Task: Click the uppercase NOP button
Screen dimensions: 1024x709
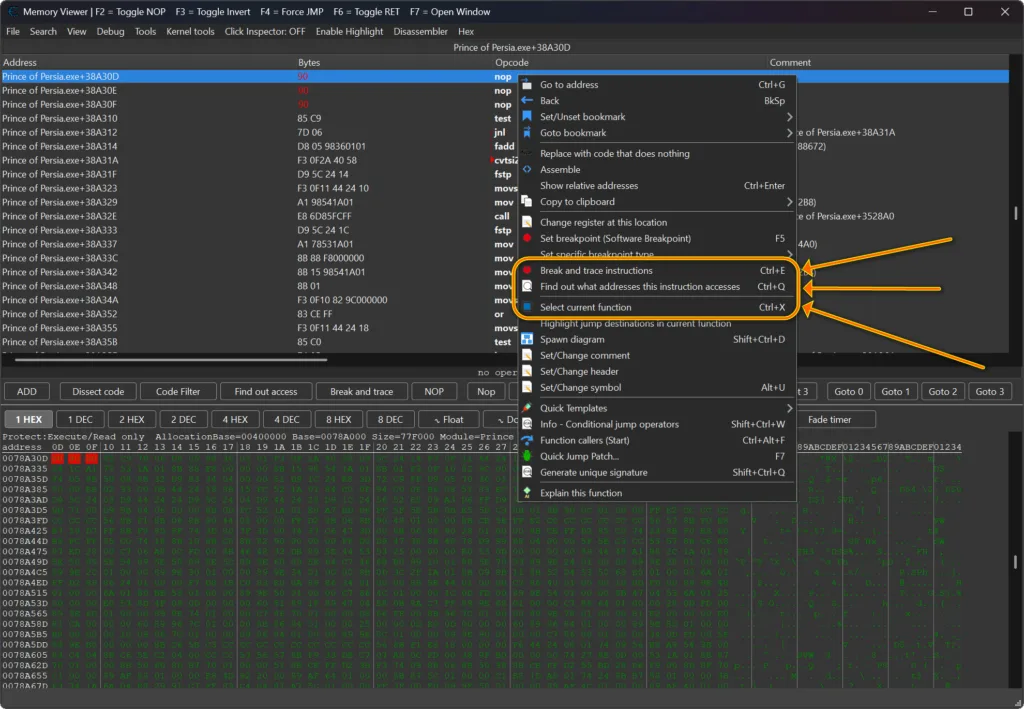Action: pyautogui.click(x=434, y=391)
